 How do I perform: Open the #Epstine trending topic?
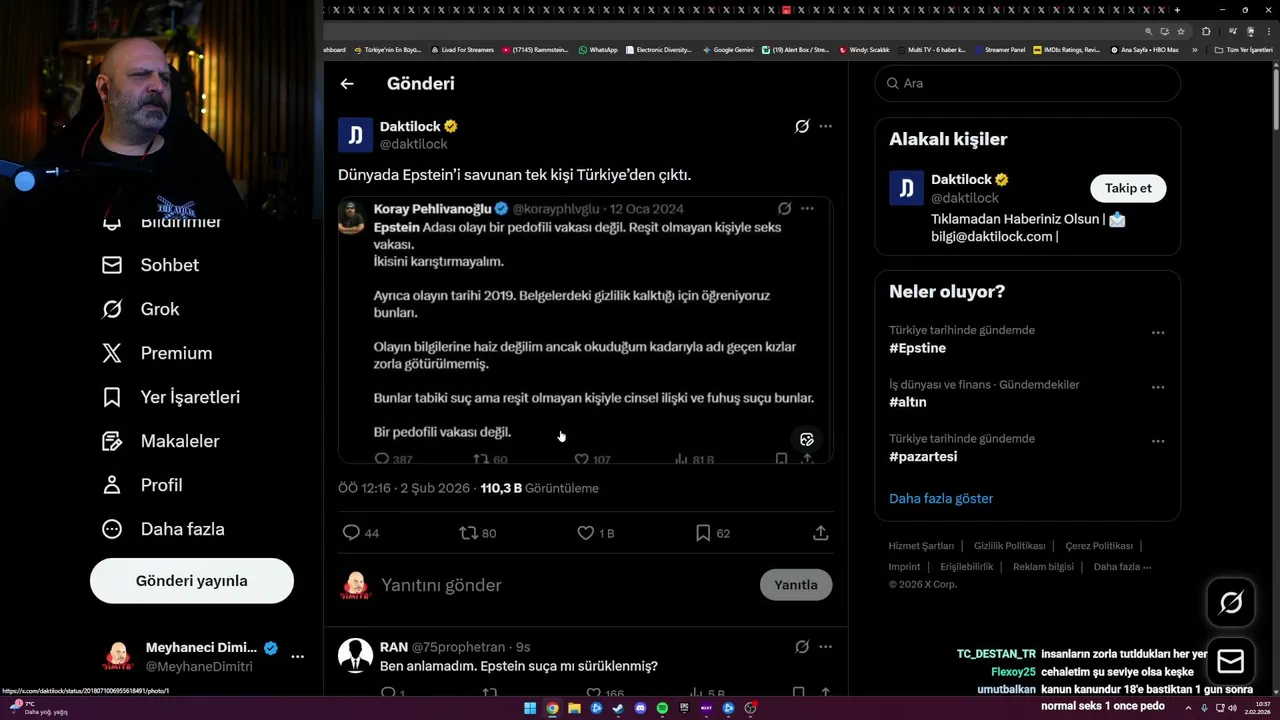[917, 348]
